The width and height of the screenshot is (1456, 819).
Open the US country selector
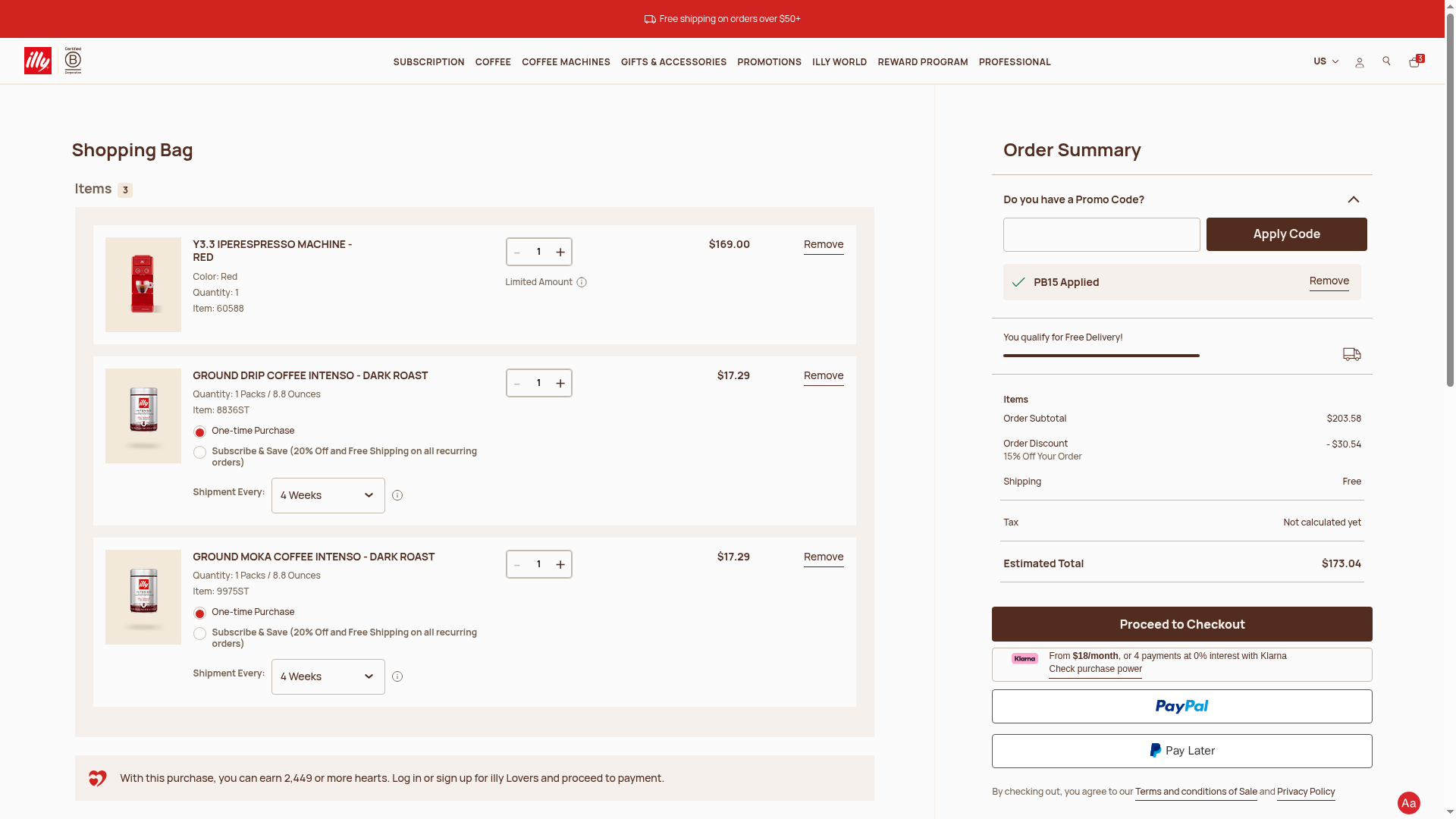[1326, 61]
